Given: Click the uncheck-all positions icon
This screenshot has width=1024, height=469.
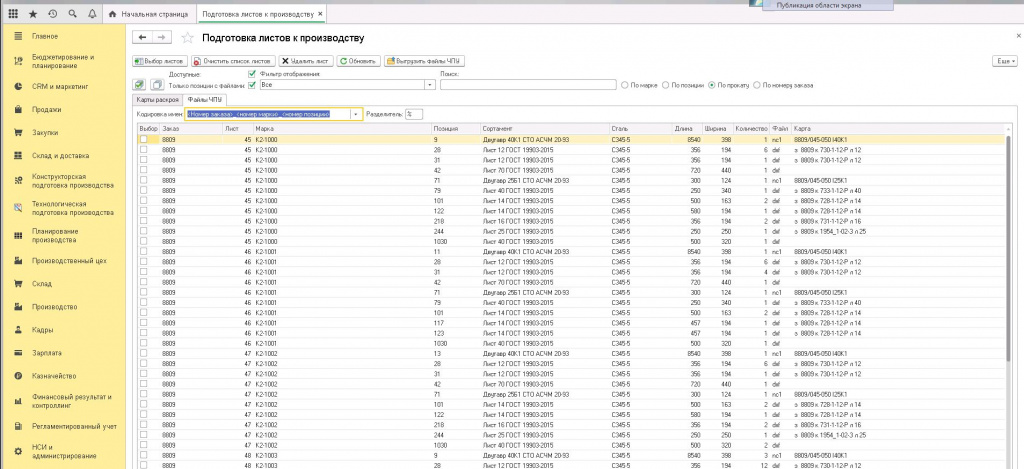Looking at the screenshot, I should [x=157, y=85].
